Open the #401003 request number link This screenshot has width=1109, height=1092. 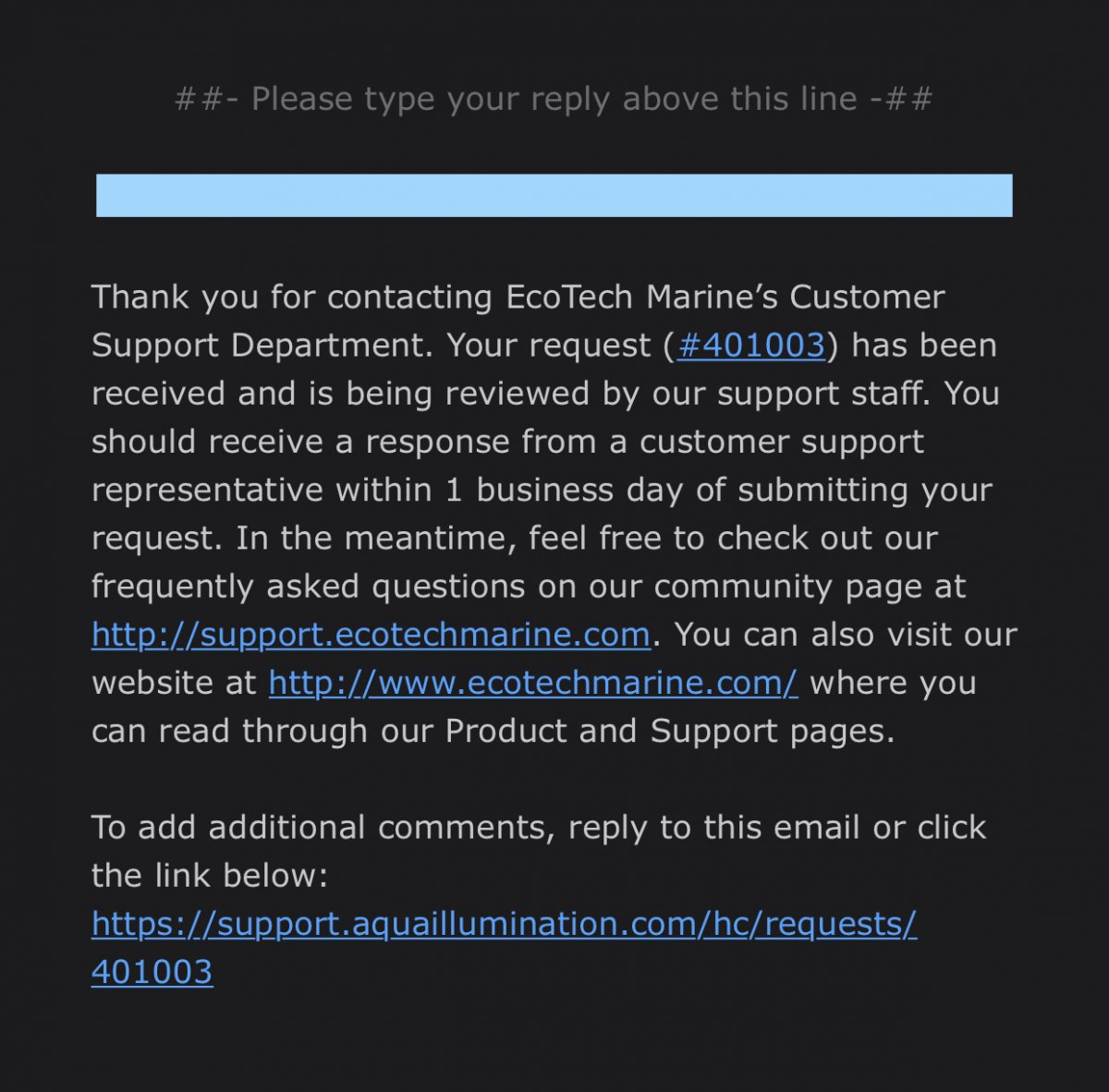click(750, 346)
